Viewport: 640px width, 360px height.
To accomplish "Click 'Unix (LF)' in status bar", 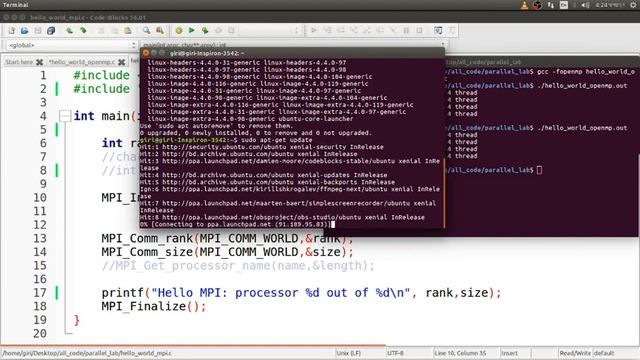I will [348, 353].
